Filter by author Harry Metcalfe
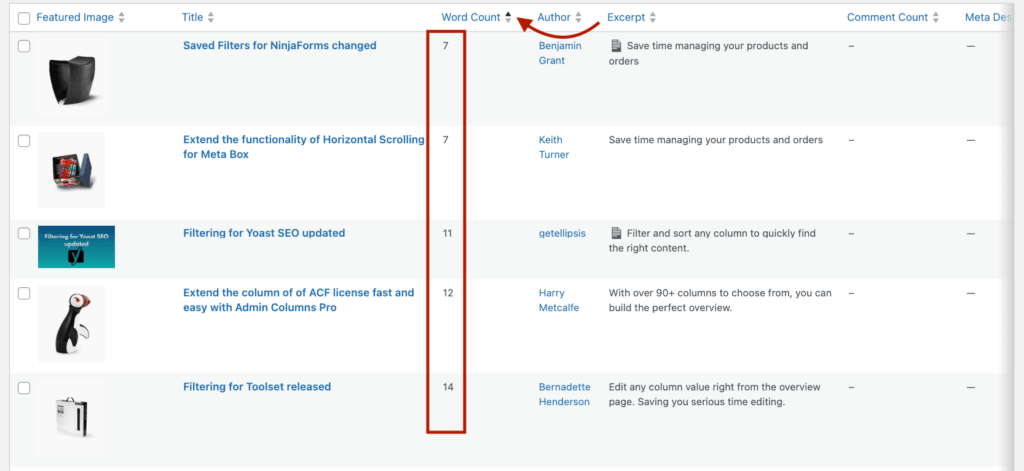This screenshot has width=1024, height=471. (x=558, y=300)
